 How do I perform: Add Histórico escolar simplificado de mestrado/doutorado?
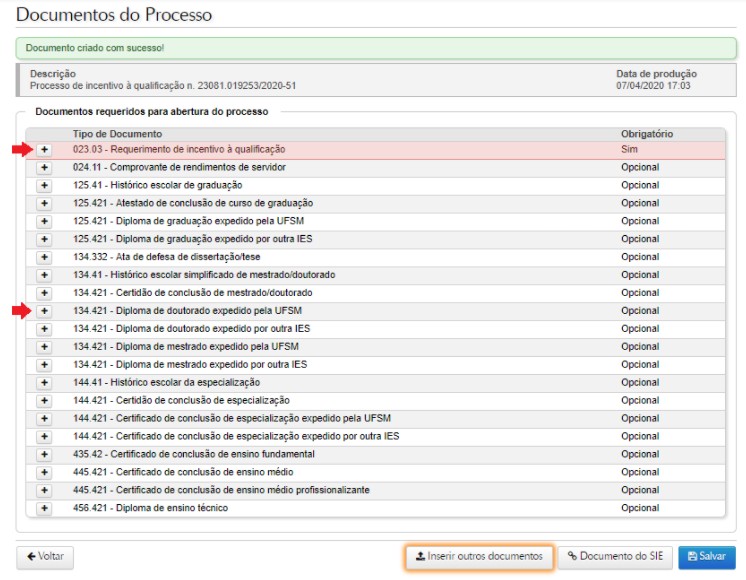[x=44, y=275]
